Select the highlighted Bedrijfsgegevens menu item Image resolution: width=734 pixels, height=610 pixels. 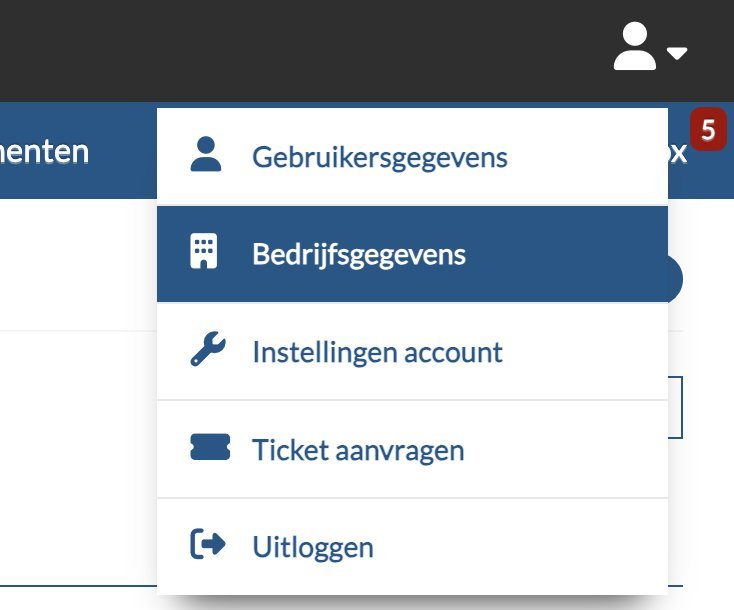pyautogui.click(x=412, y=254)
